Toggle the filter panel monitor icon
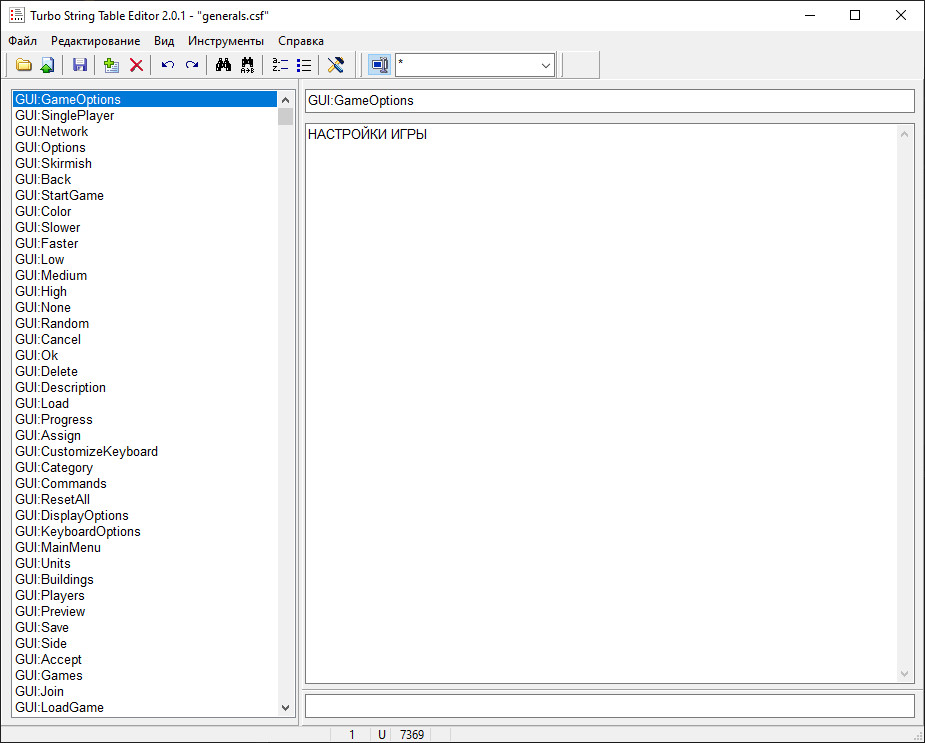 point(379,65)
